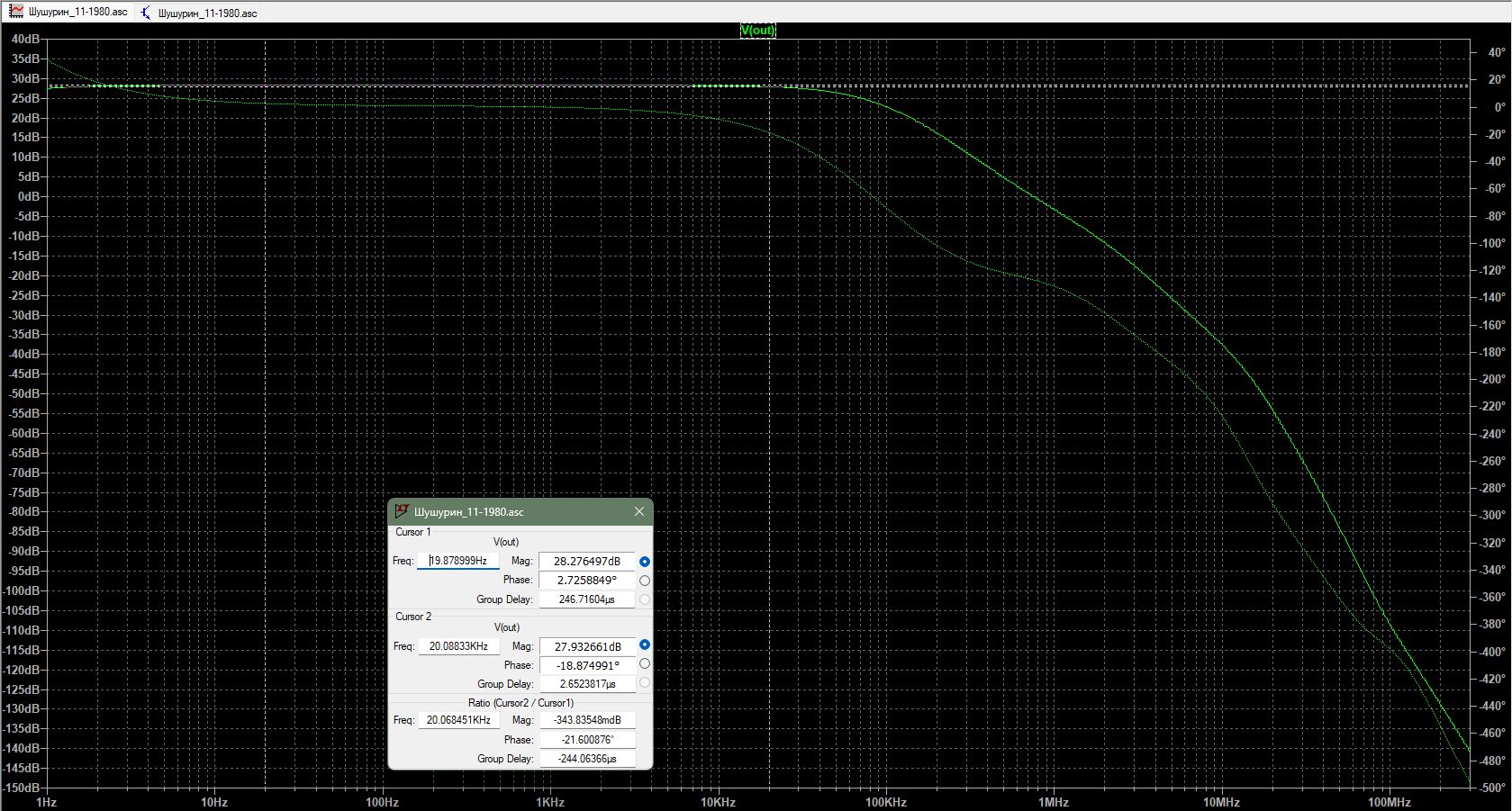Click the 100MHz label on the frequency axis
This screenshot has width=1512, height=811.
tap(1390, 802)
